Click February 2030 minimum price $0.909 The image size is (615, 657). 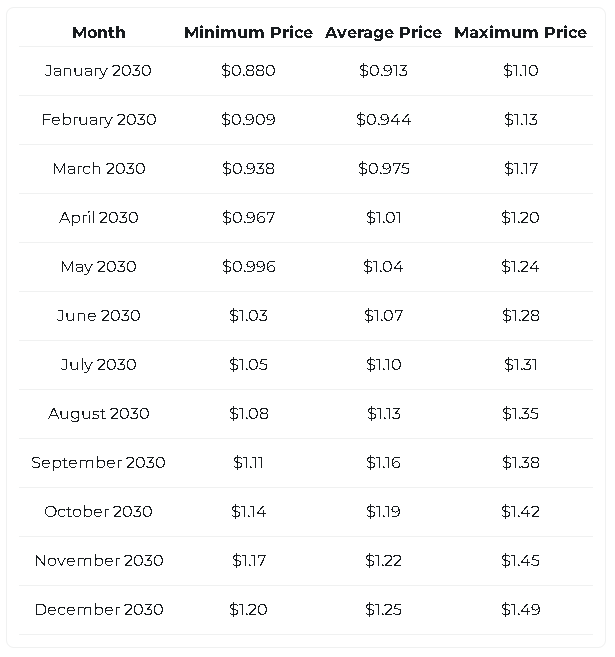click(248, 120)
